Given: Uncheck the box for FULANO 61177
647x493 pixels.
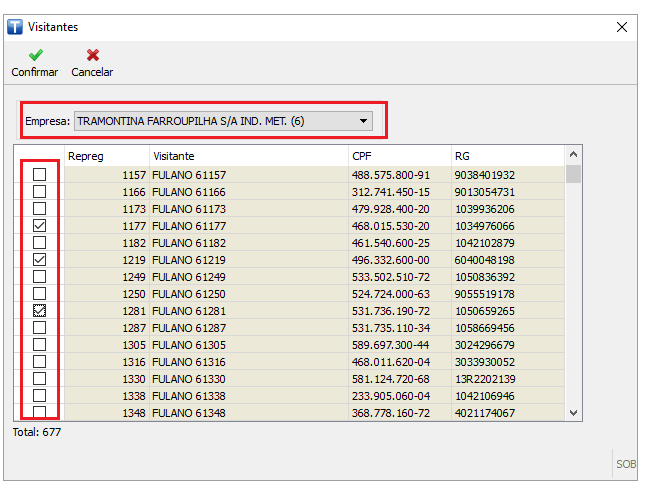Looking at the screenshot, I should 40,226.
